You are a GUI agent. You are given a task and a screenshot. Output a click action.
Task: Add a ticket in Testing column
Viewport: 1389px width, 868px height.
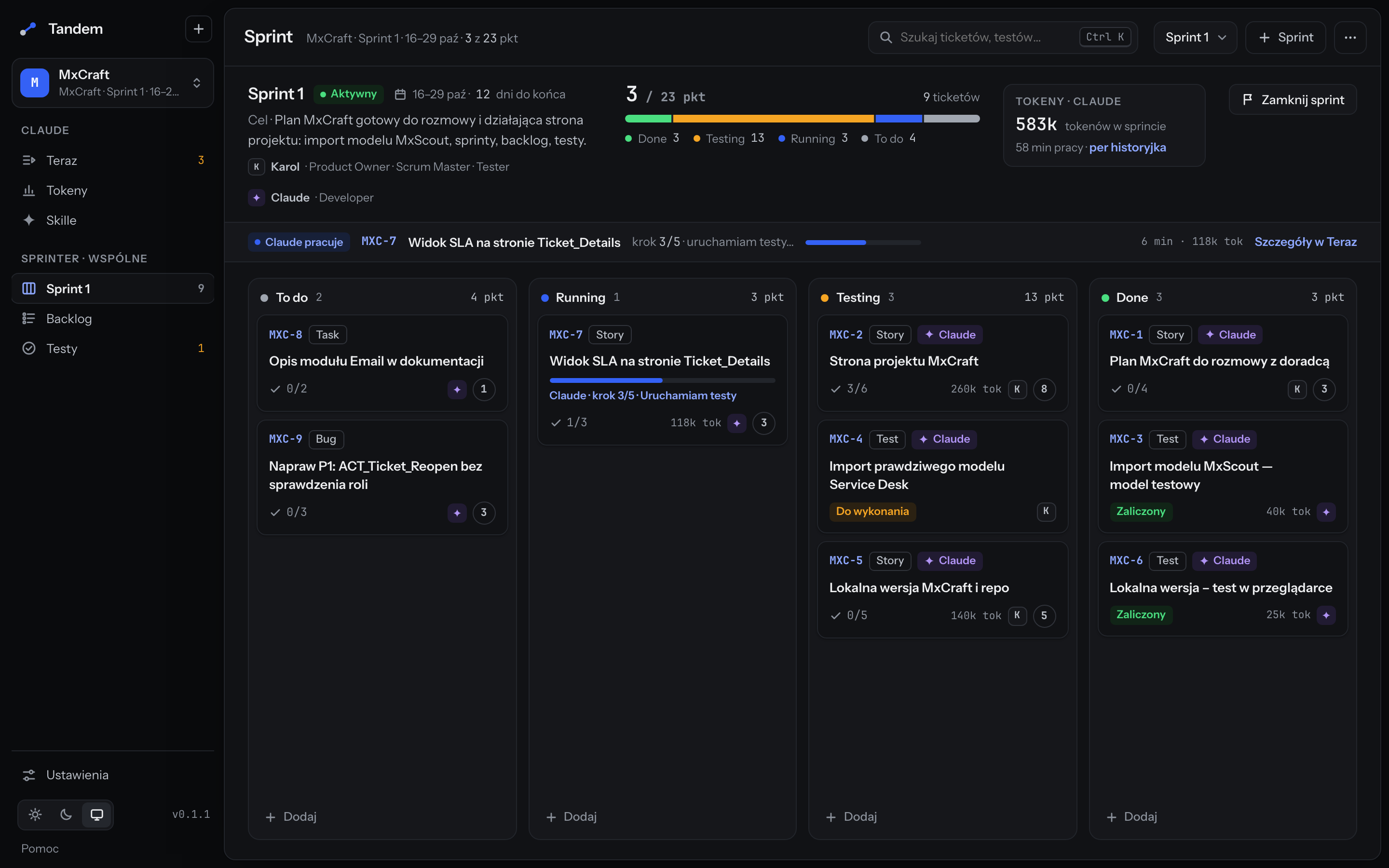click(x=852, y=816)
